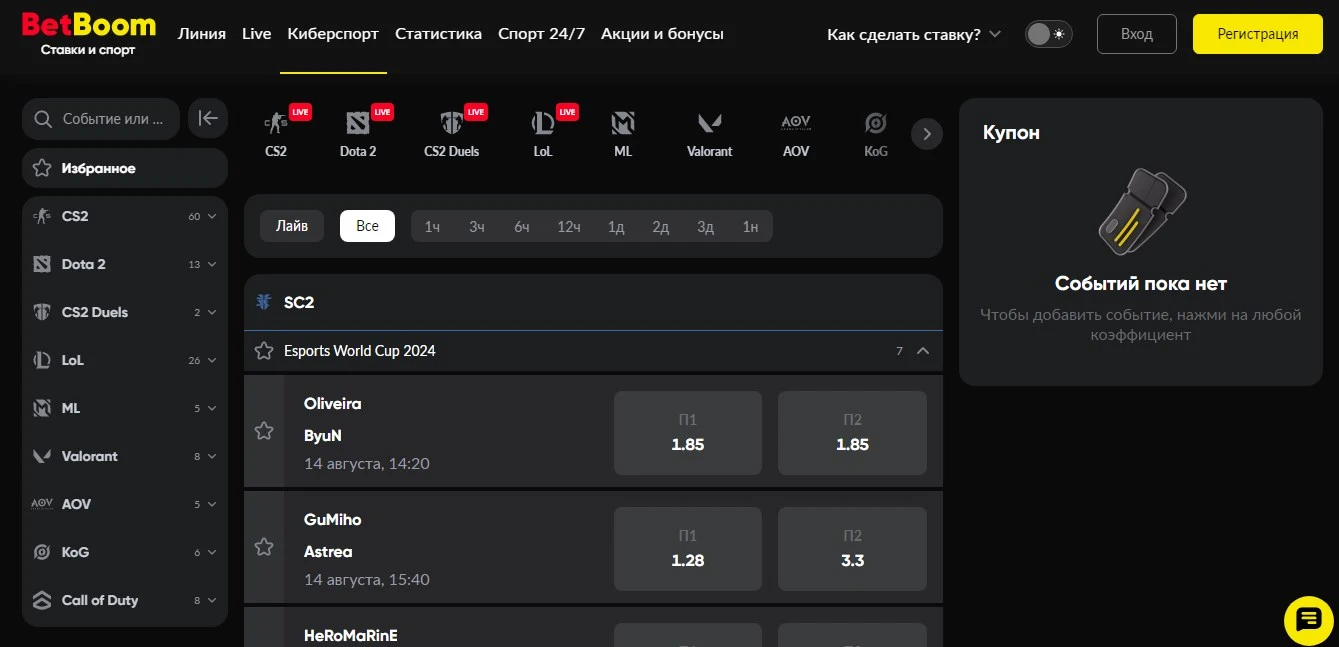Star the Esports World Cup 2024 tournament
Screen dimensions: 1339x647
[x=264, y=351]
